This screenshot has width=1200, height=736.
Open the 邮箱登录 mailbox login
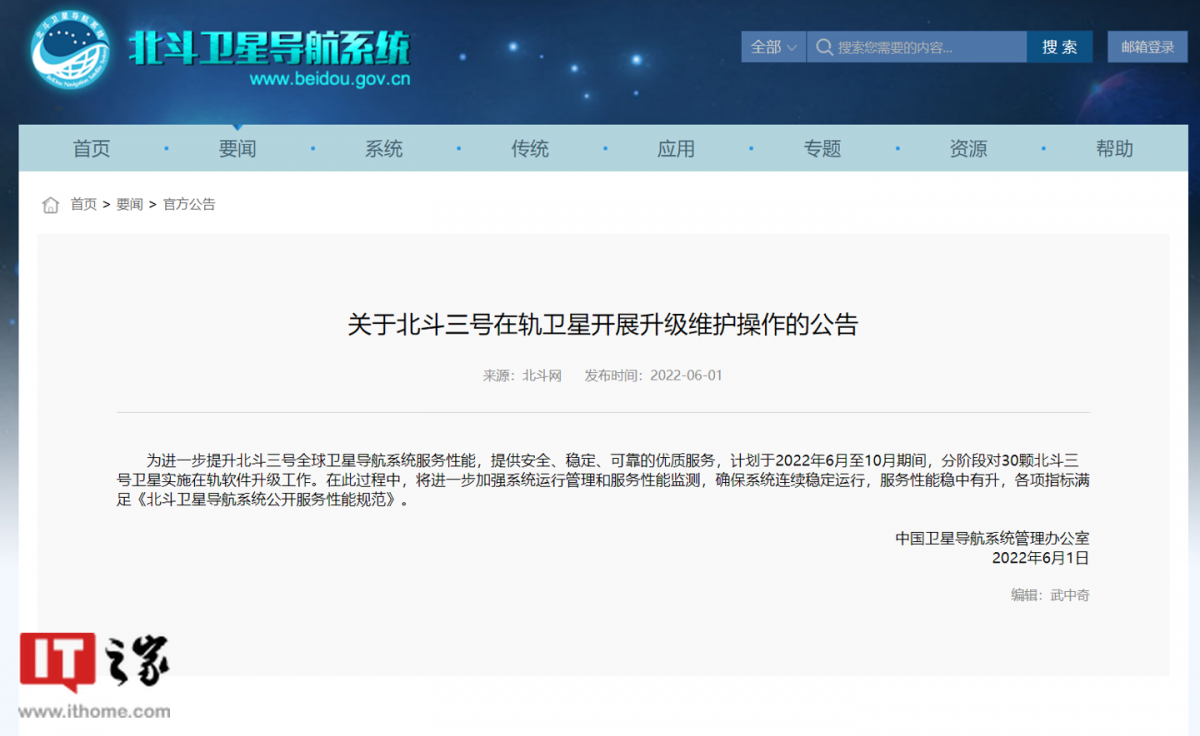(1147, 47)
